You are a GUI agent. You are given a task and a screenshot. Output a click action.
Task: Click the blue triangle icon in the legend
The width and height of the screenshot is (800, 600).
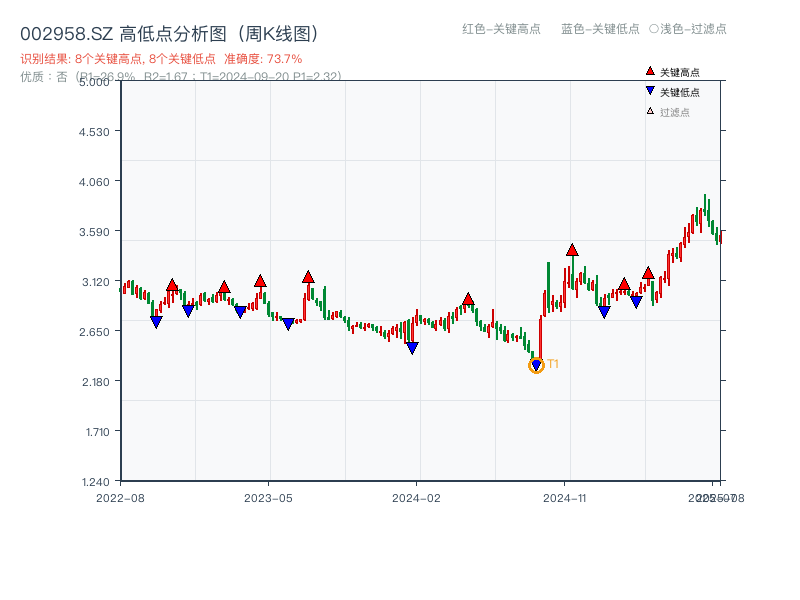pyautogui.click(x=650, y=92)
